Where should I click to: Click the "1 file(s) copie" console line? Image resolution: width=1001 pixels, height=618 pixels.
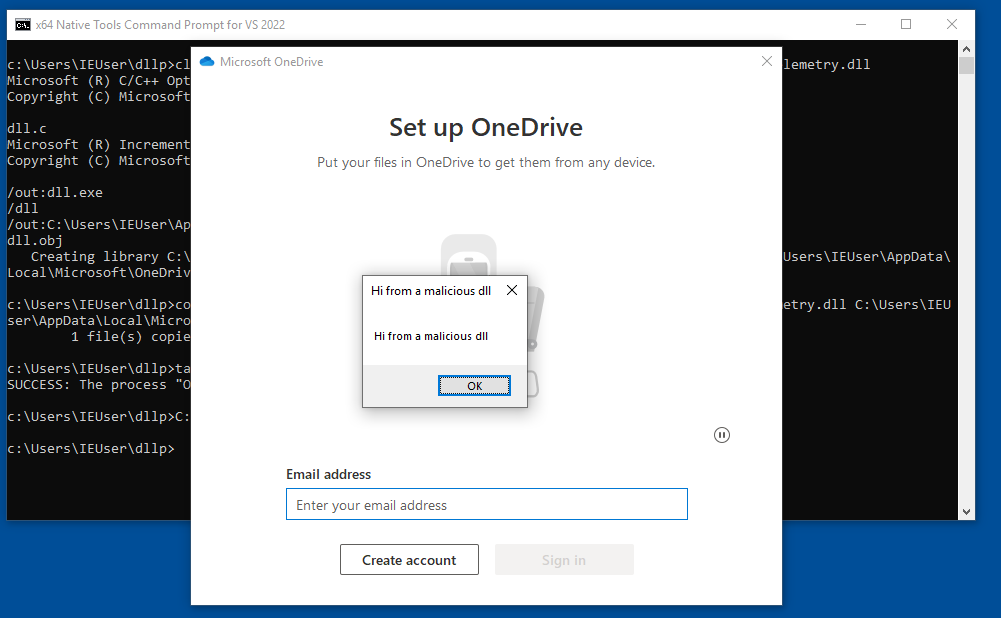[x=130, y=336]
